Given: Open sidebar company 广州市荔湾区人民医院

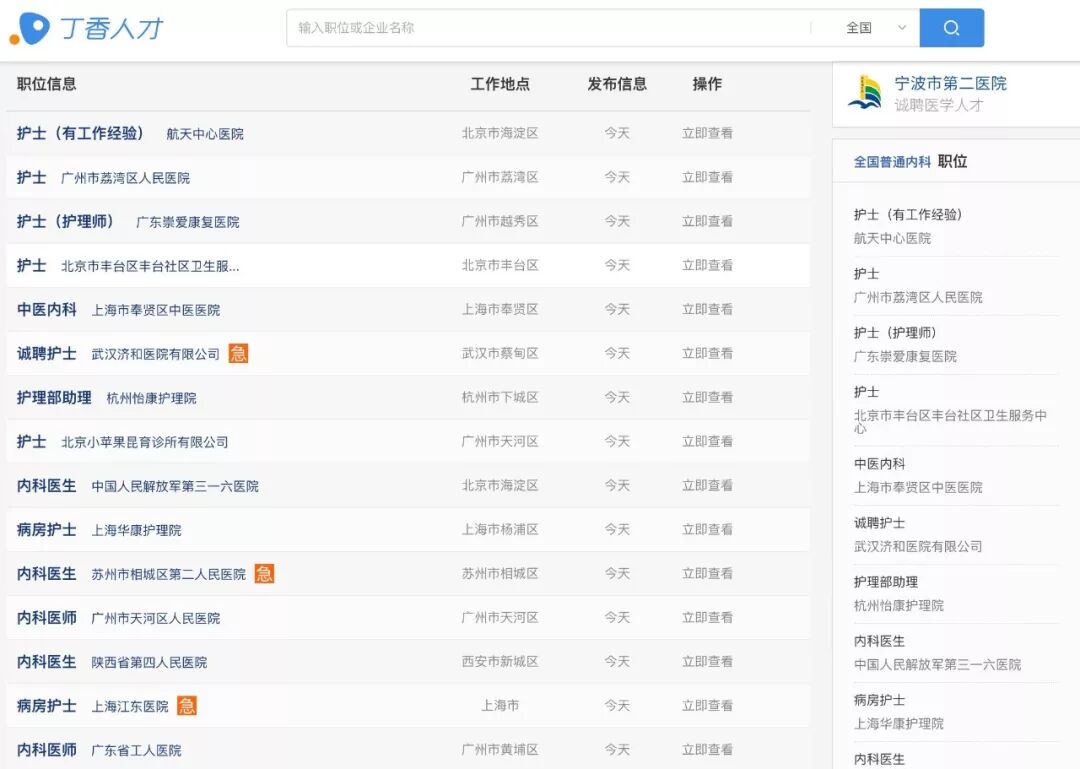Looking at the screenshot, I should click(x=918, y=297).
